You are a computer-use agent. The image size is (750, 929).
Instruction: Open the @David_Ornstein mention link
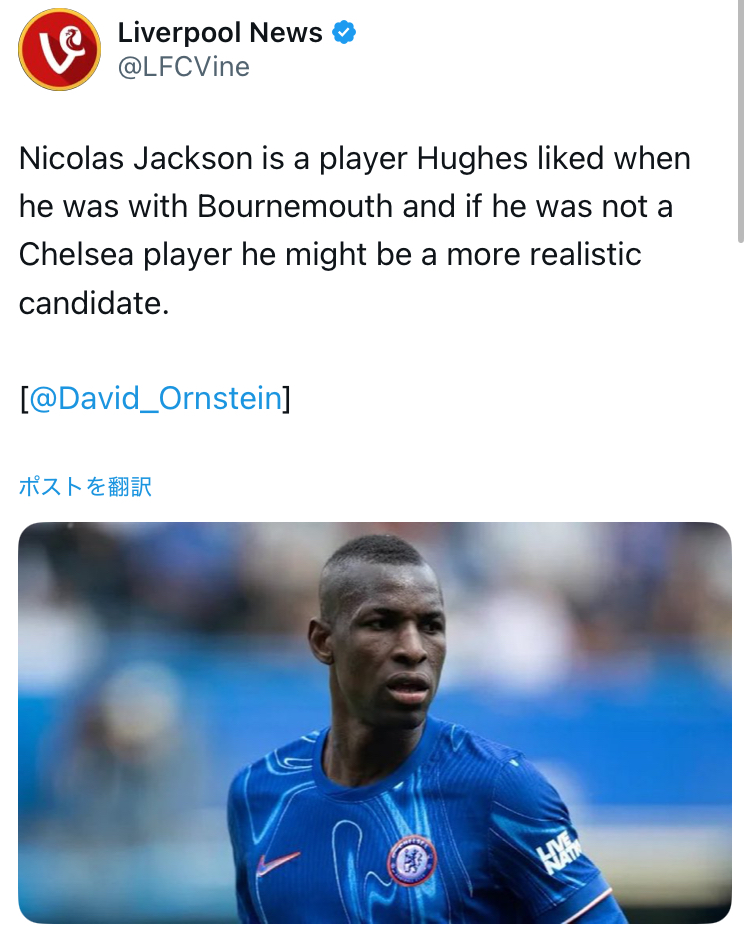click(155, 398)
